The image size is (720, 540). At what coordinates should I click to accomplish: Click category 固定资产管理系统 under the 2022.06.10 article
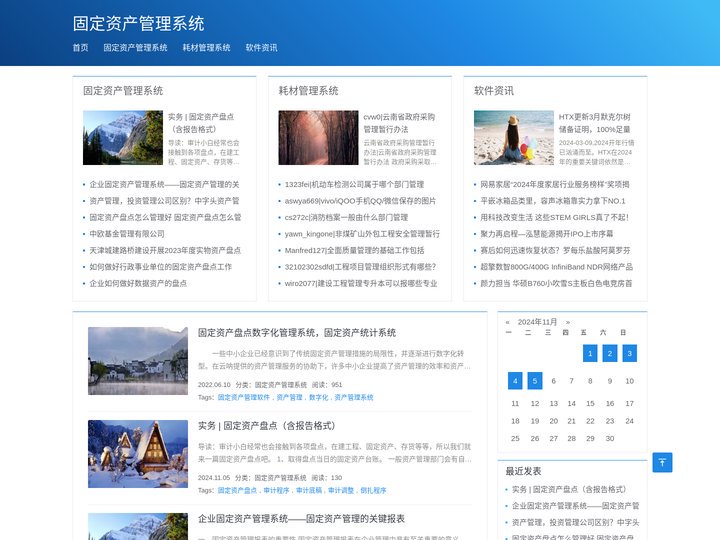click(x=281, y=385)
